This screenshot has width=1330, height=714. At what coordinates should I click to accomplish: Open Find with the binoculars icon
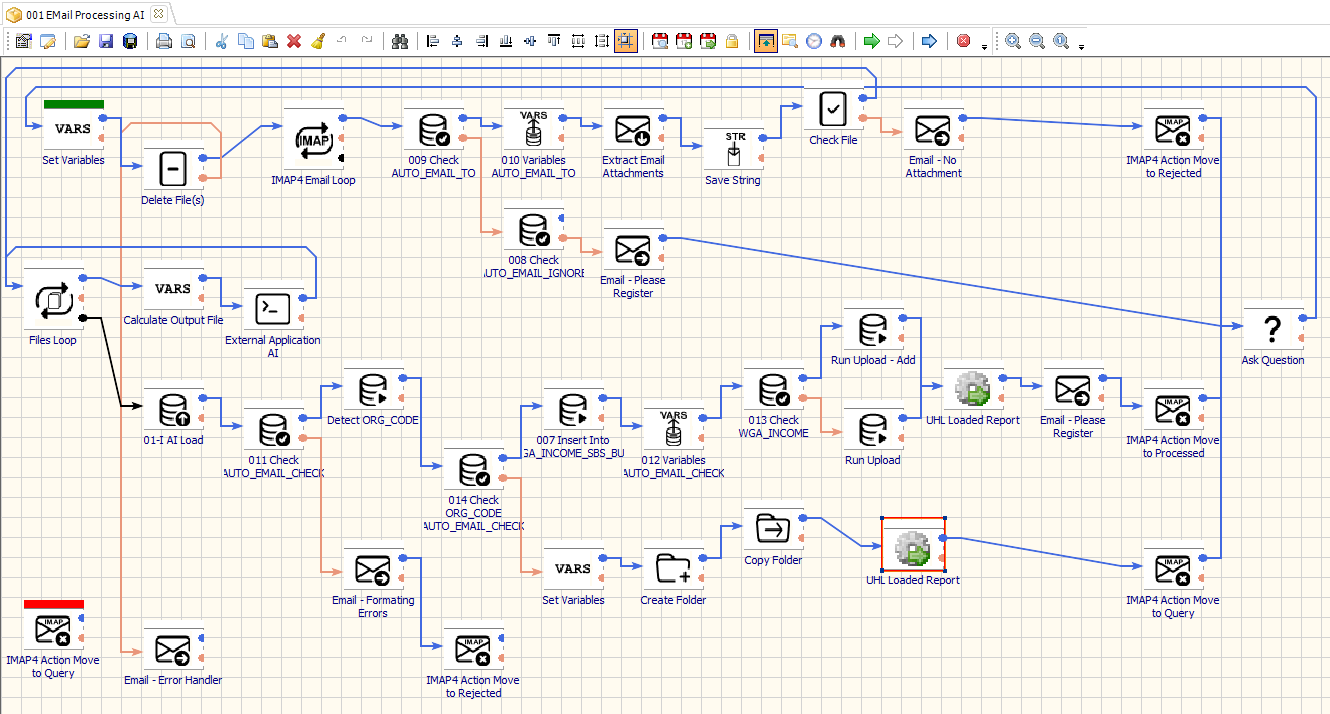(399, 40)
